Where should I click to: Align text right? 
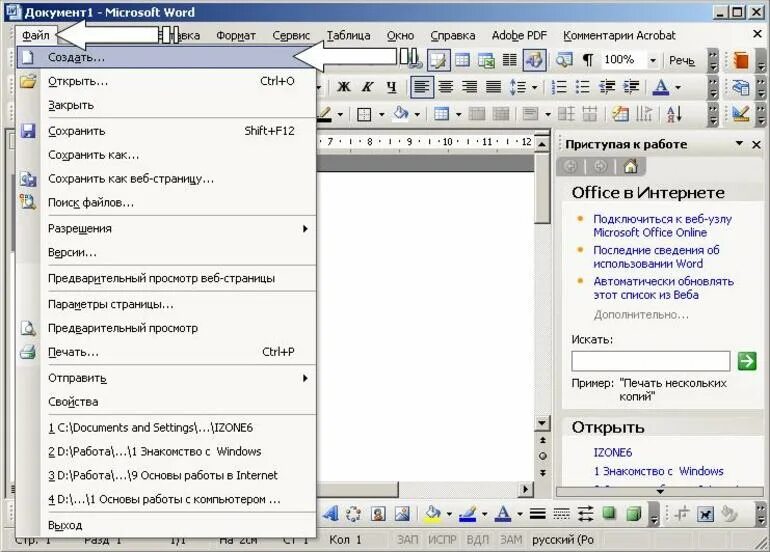coord(469,87)
